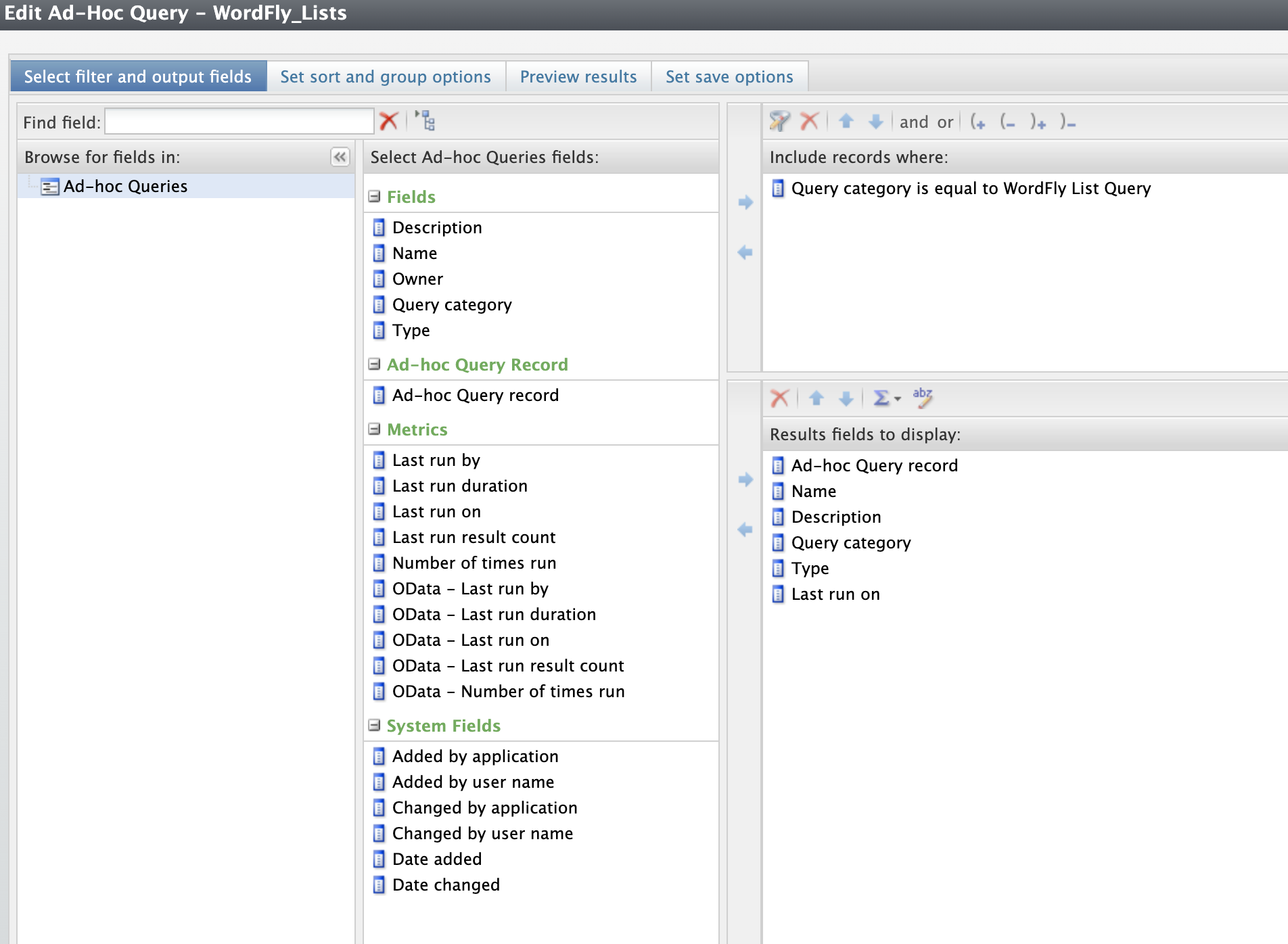Add a right parenthesis with )+
The width and height of the screenshot is (1288, 944).
coord(1038,122)
